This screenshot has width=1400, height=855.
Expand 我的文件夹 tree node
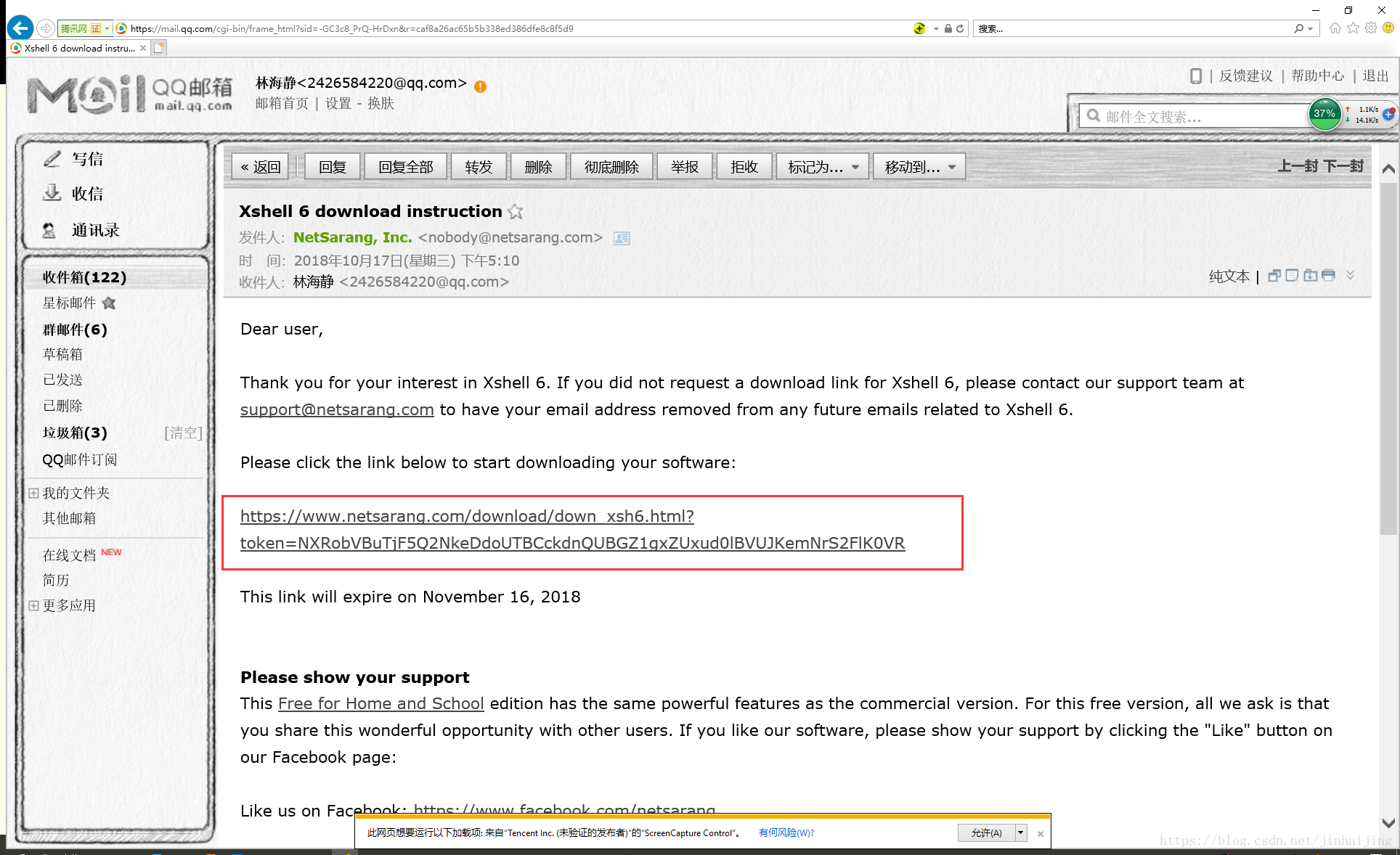(33, 493)
